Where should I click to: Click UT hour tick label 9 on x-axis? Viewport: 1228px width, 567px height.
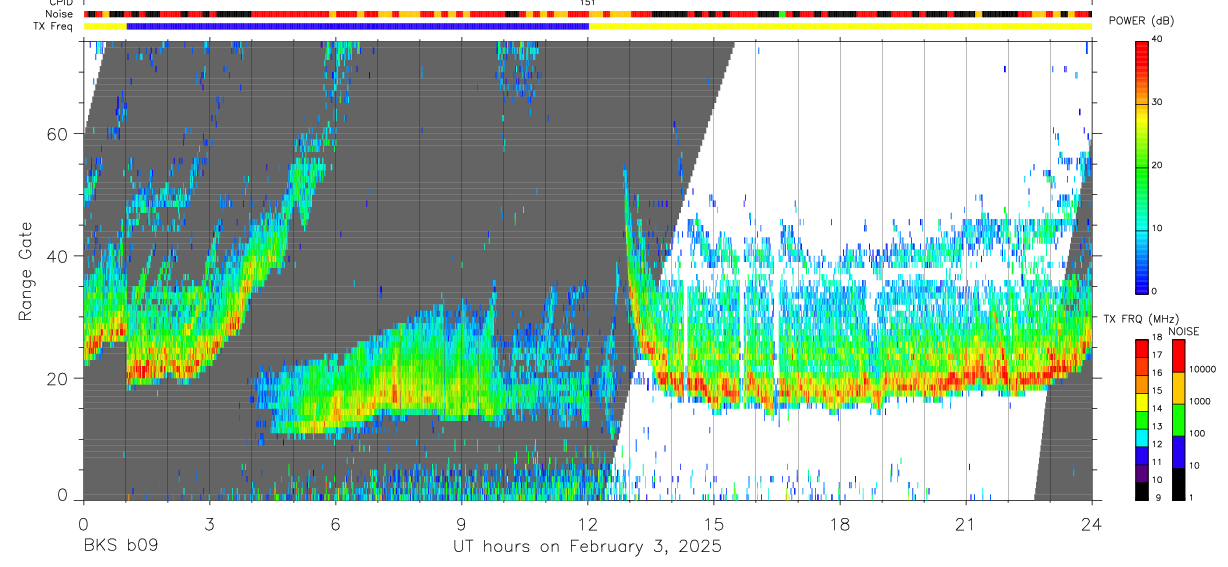(461, 524)
